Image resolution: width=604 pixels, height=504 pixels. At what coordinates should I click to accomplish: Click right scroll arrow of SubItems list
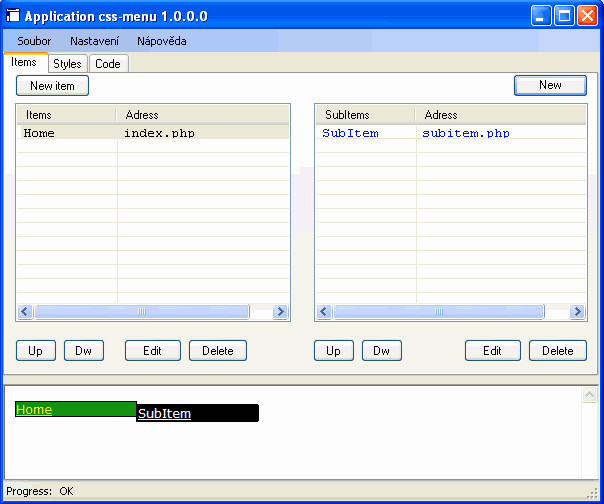point(577,311)
